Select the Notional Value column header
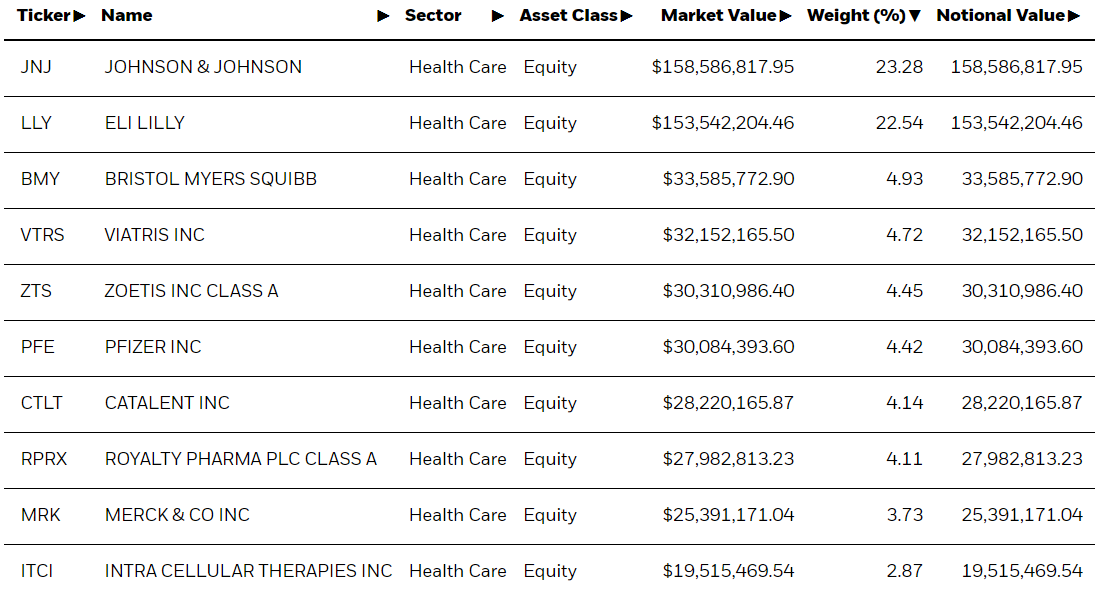 (1001, 15)
